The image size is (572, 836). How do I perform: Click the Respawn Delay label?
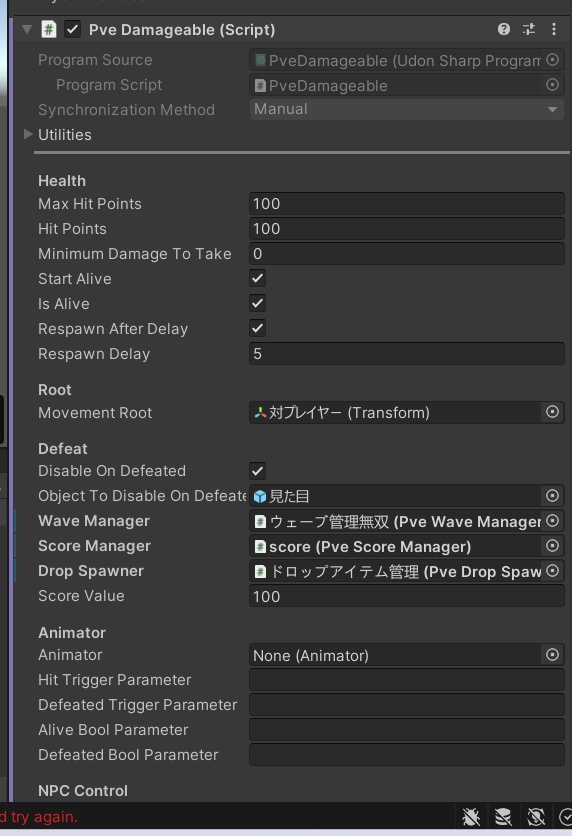coord(94,354)
